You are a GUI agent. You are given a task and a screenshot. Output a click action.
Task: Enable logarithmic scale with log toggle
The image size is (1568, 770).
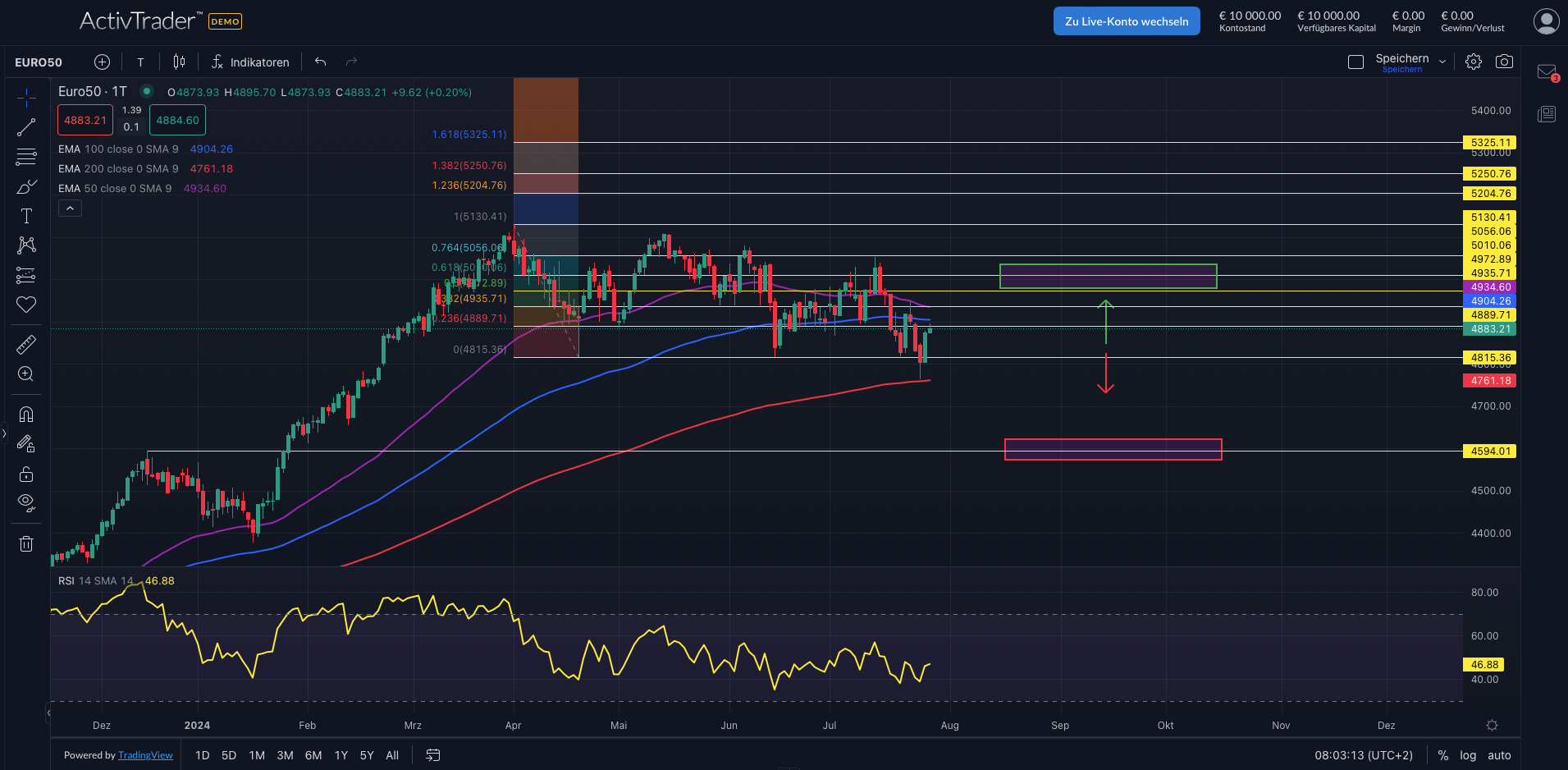[1468, 755]
